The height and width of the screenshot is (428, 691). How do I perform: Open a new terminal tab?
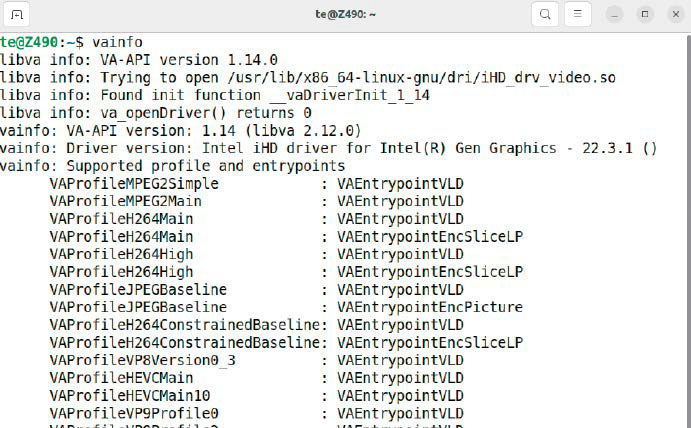[x=16, y=15]
